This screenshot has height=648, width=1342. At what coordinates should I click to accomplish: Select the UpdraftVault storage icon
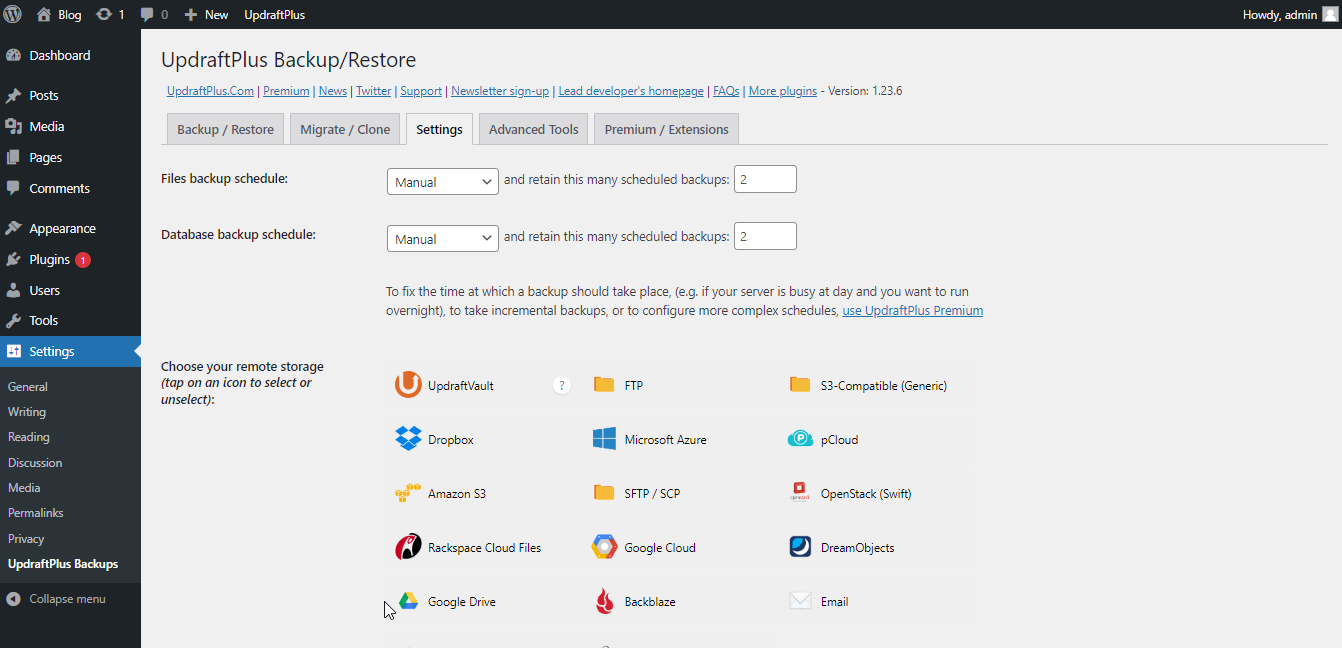408,385
